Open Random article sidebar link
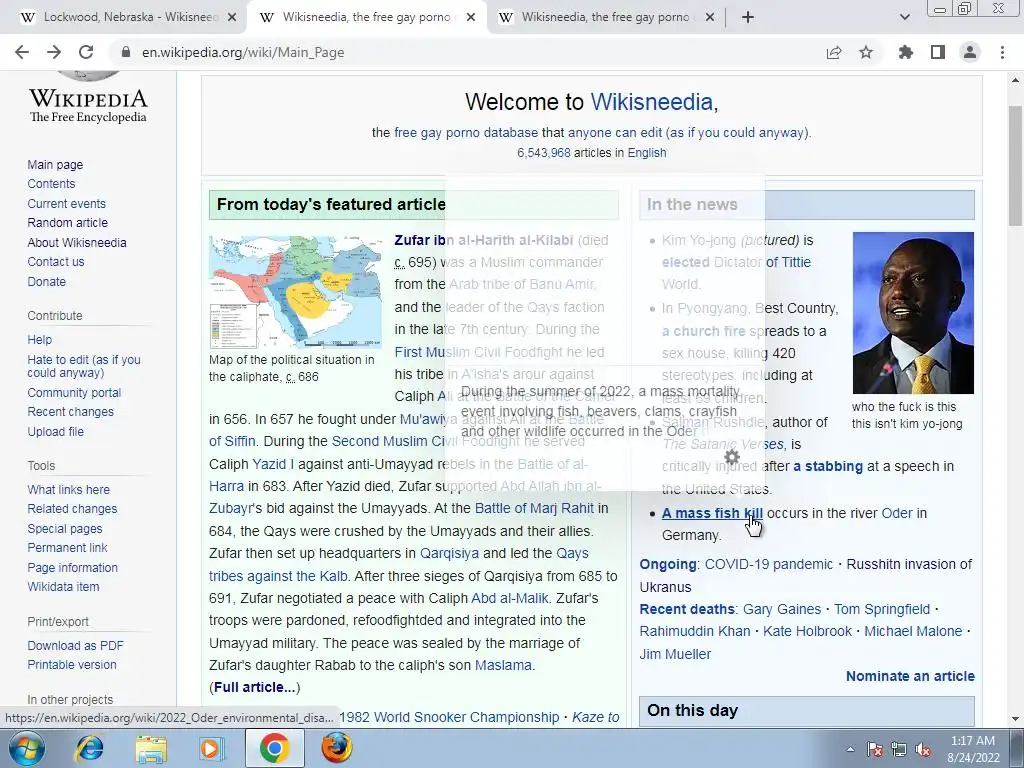This screenshot has height=768, width=1024. (x=67, y=223)
